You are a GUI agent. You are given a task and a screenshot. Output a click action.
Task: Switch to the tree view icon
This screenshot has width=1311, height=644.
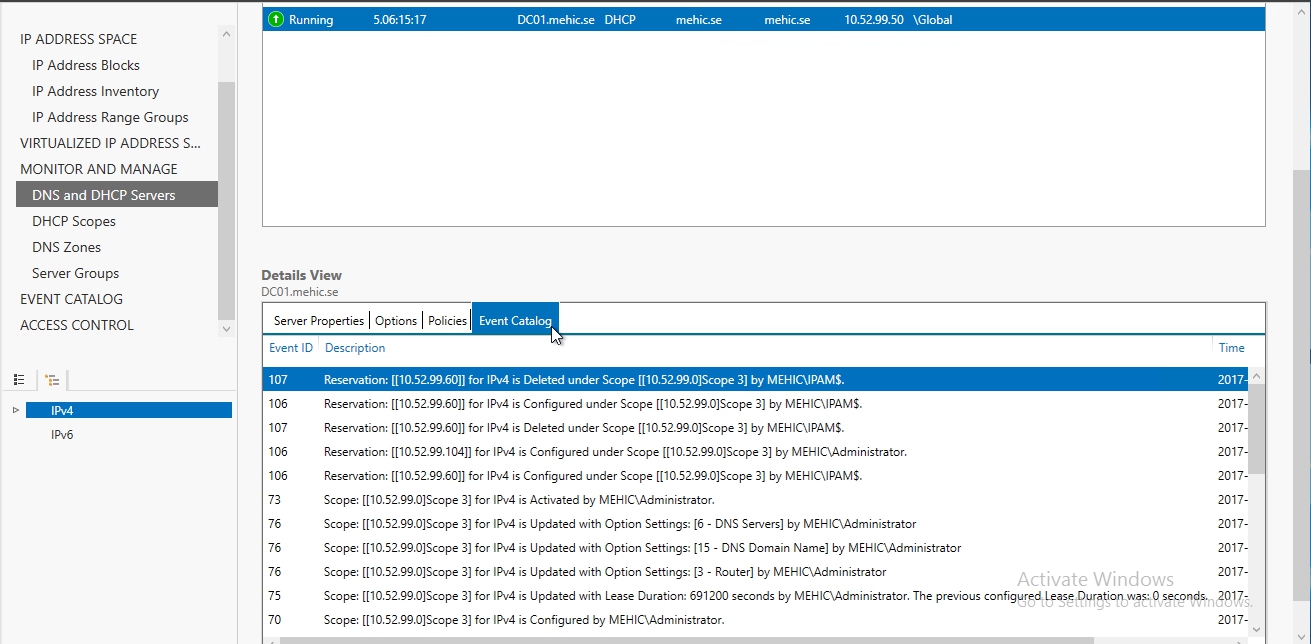click(52, 380)
